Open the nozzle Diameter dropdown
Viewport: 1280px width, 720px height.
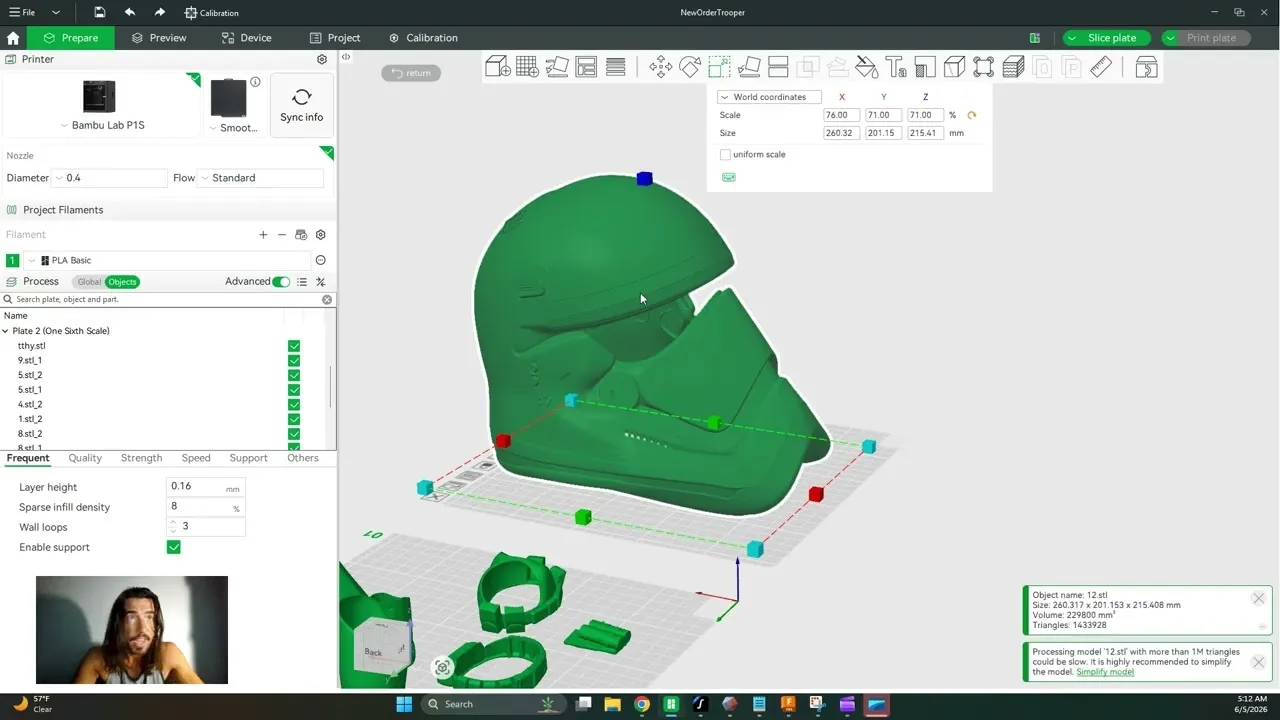coord(110,178)
